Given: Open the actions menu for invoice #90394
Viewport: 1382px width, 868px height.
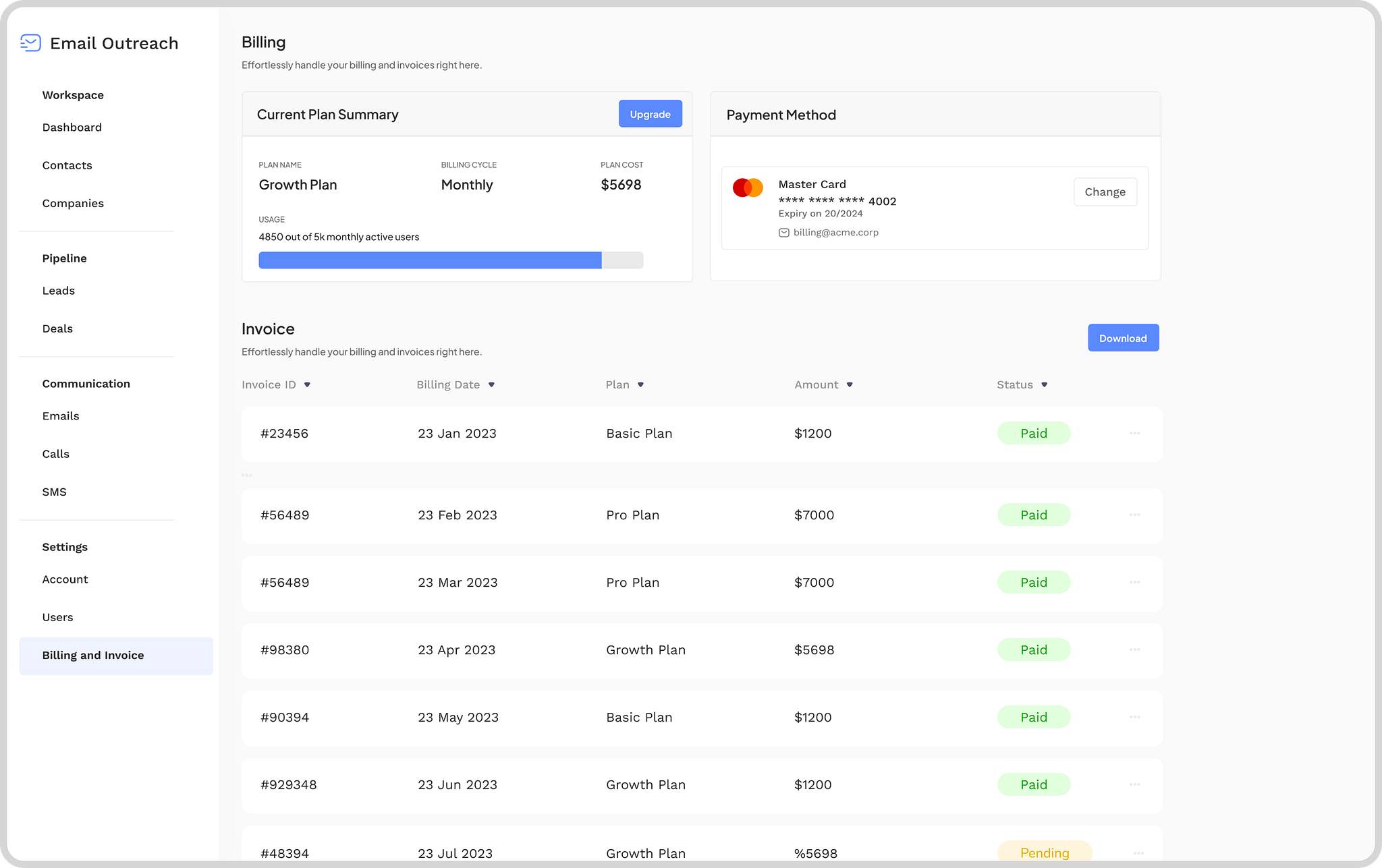Looking at the screenshot, I should point(1135,717).
